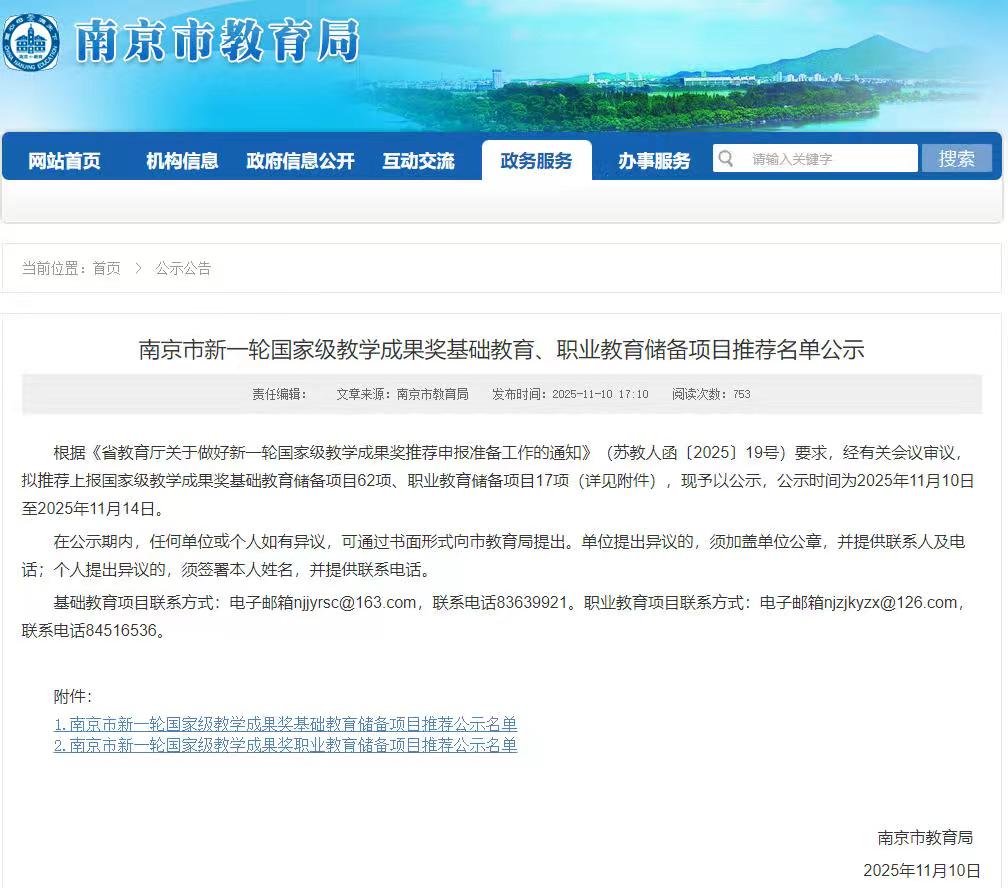This screenshot has width=1008, height=888.
Task: Click the article headline 推荐名单公示
Action: tap(501, 349)
